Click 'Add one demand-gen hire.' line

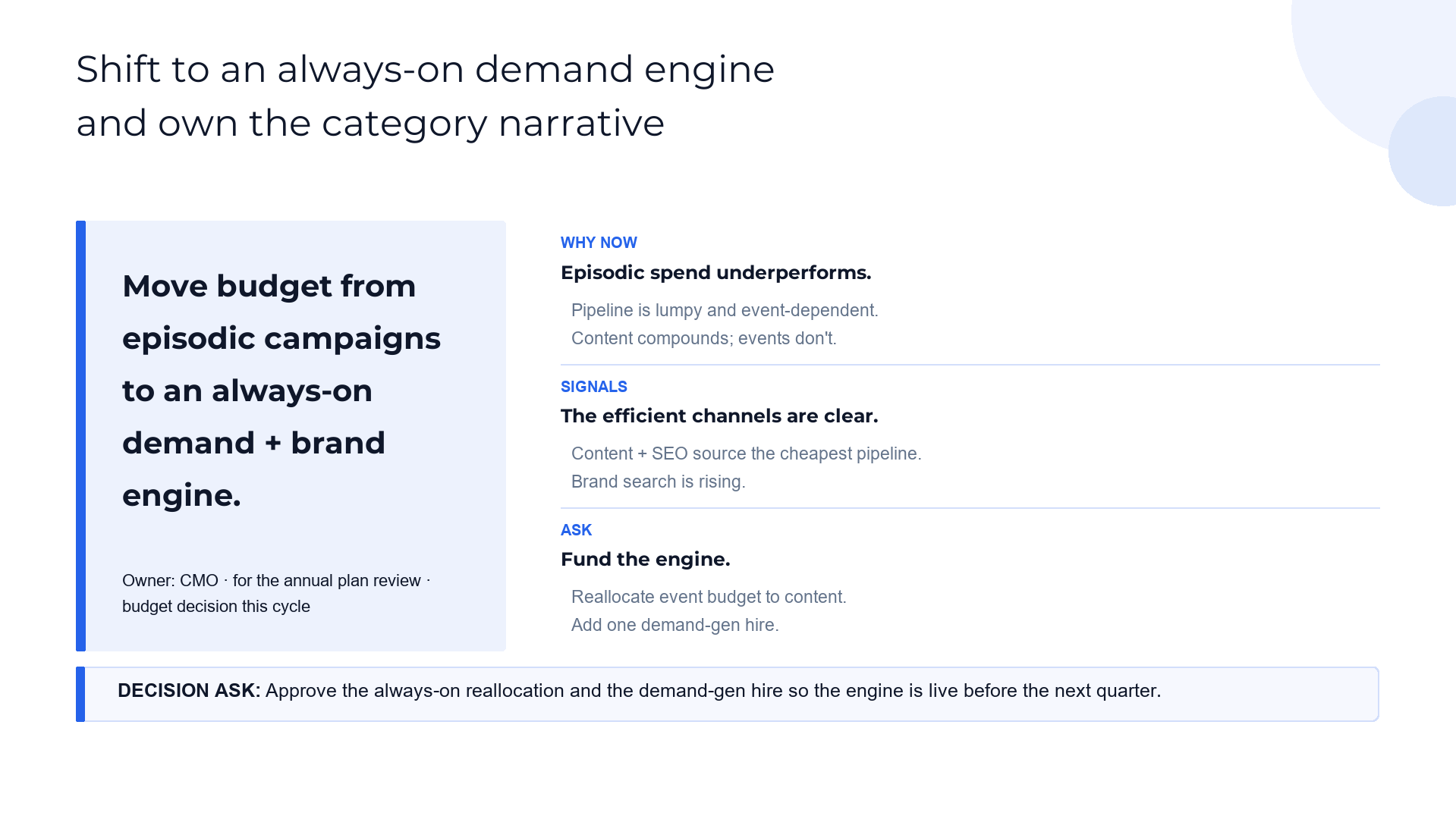click(675, 625)
